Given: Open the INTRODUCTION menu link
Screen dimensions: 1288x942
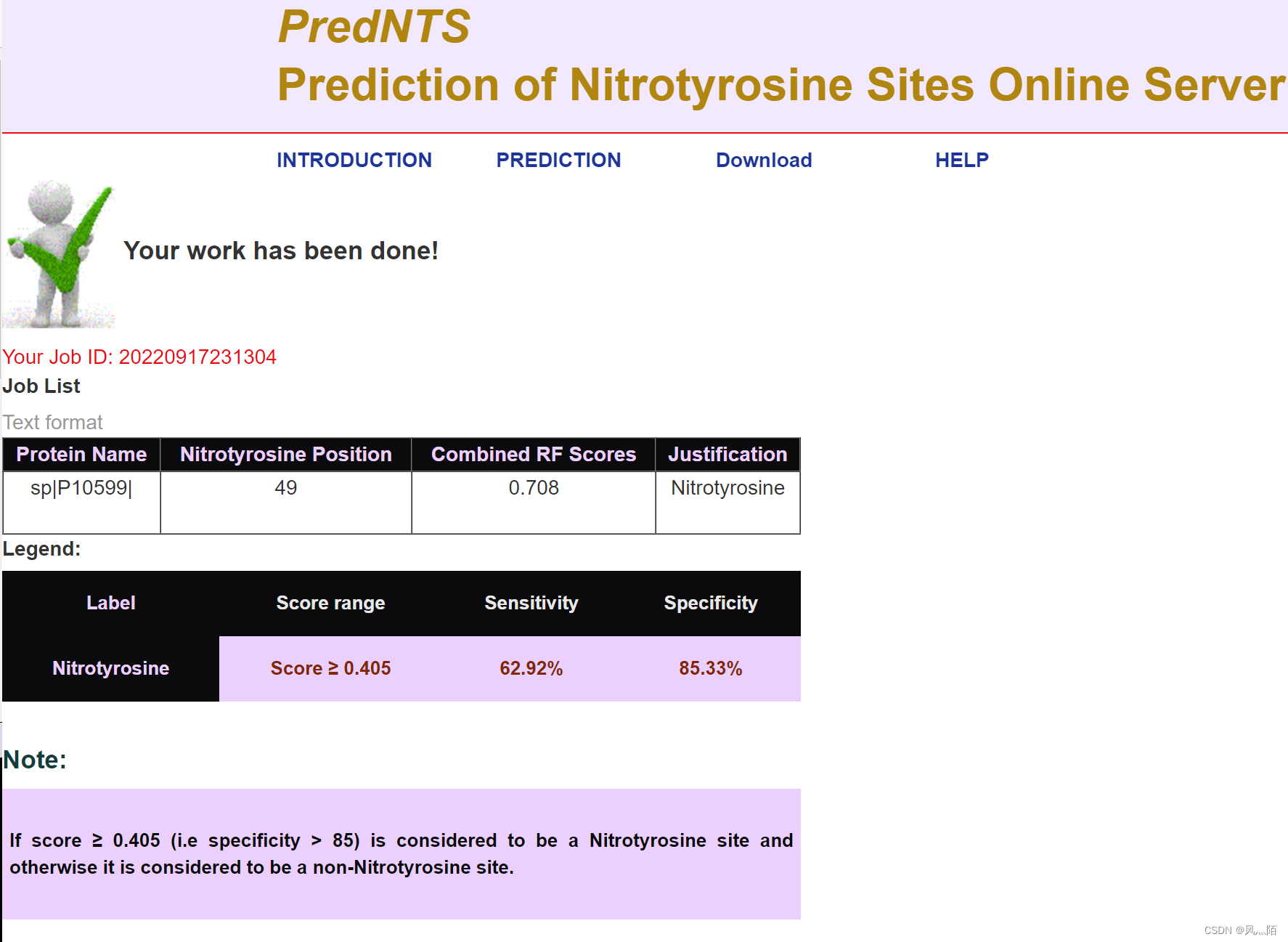Looking at the screenshot, I should pyautogui.click(x=354, y=160).
